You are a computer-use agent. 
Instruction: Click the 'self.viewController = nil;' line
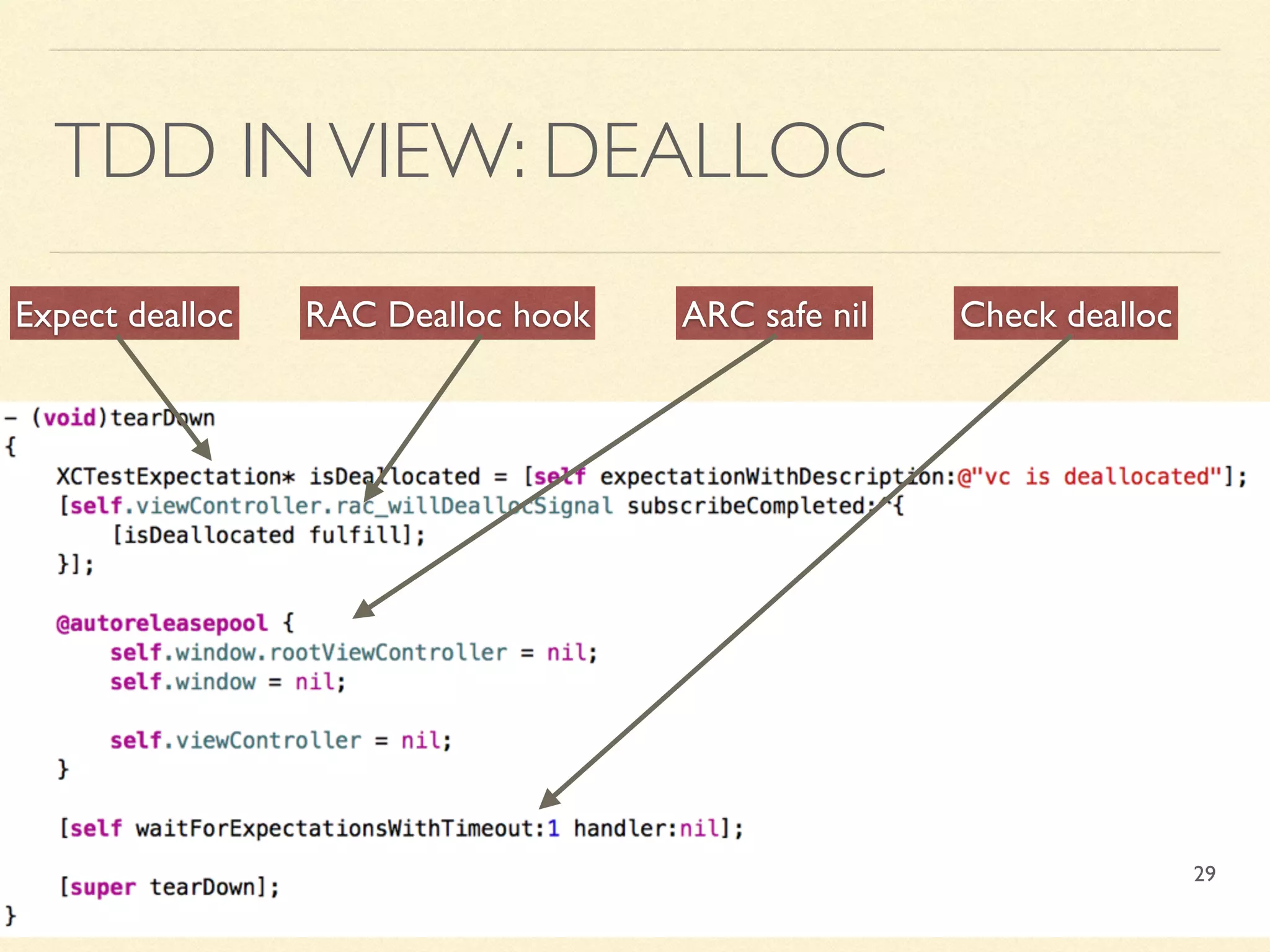point(281,741)
